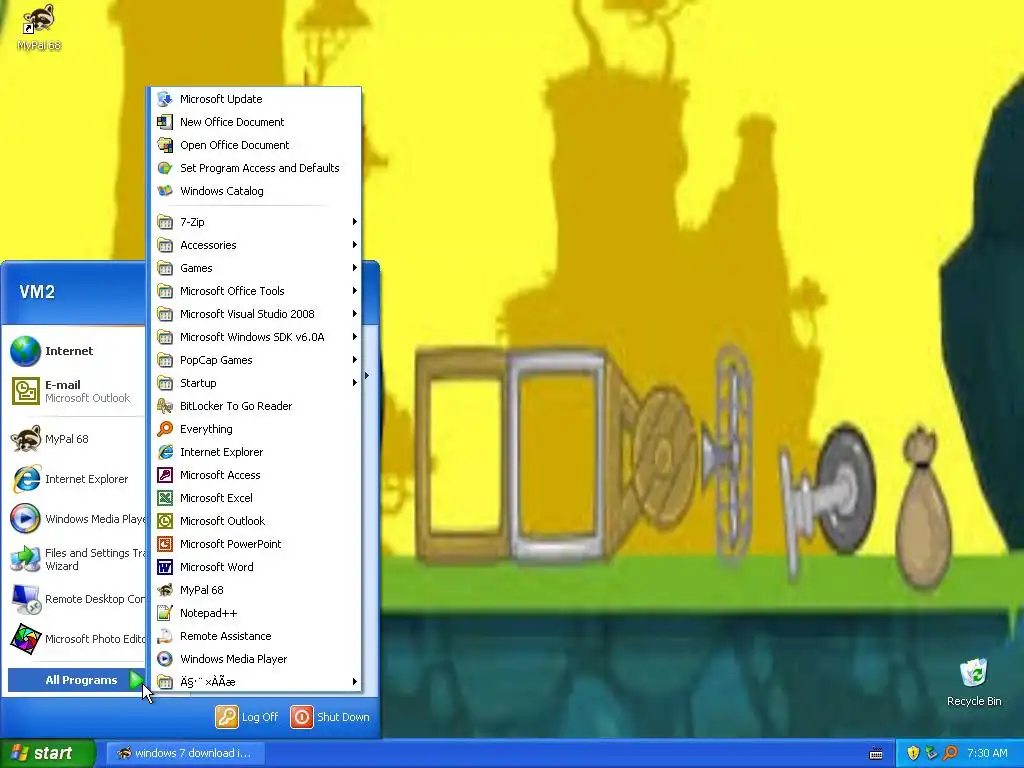Click the Start button on taskbar
Screen dimensions: 1024x768
pos(46,754)
